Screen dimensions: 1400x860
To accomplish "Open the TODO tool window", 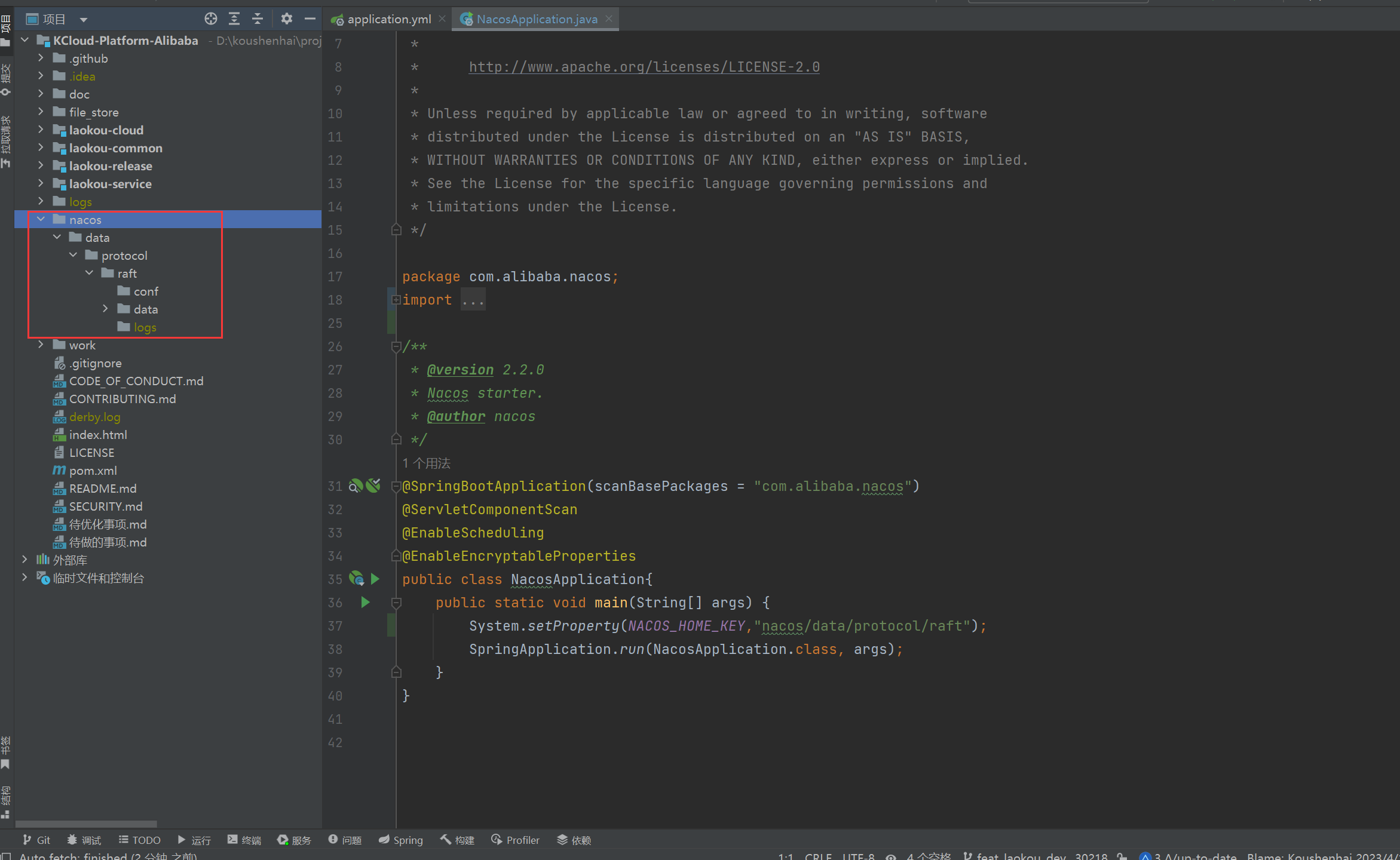I will tap(139, 840).
